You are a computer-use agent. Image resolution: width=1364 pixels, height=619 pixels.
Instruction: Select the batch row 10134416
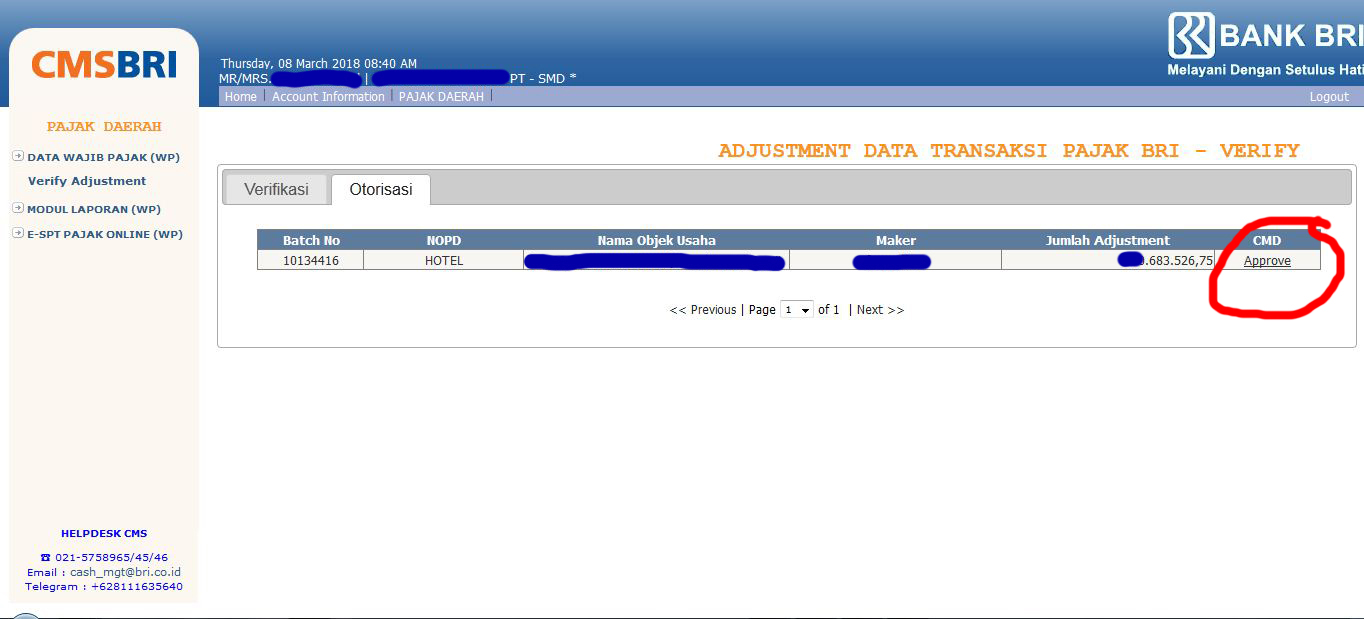coord(310,259)
